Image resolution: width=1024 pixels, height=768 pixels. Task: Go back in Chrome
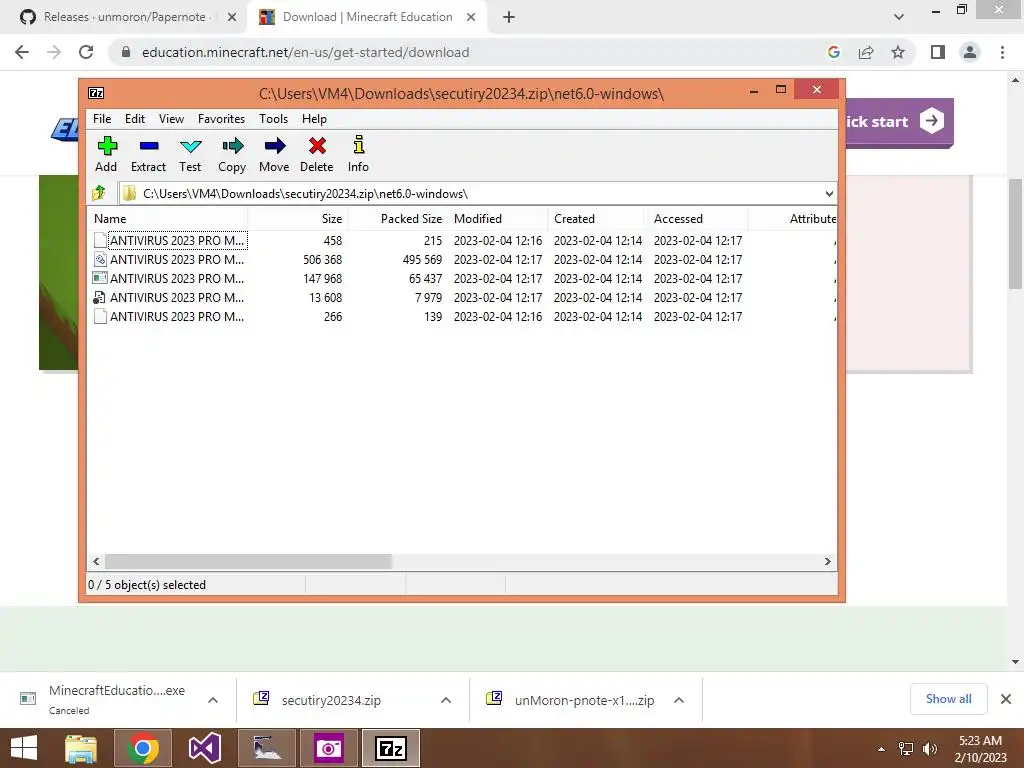click(22, 52)
